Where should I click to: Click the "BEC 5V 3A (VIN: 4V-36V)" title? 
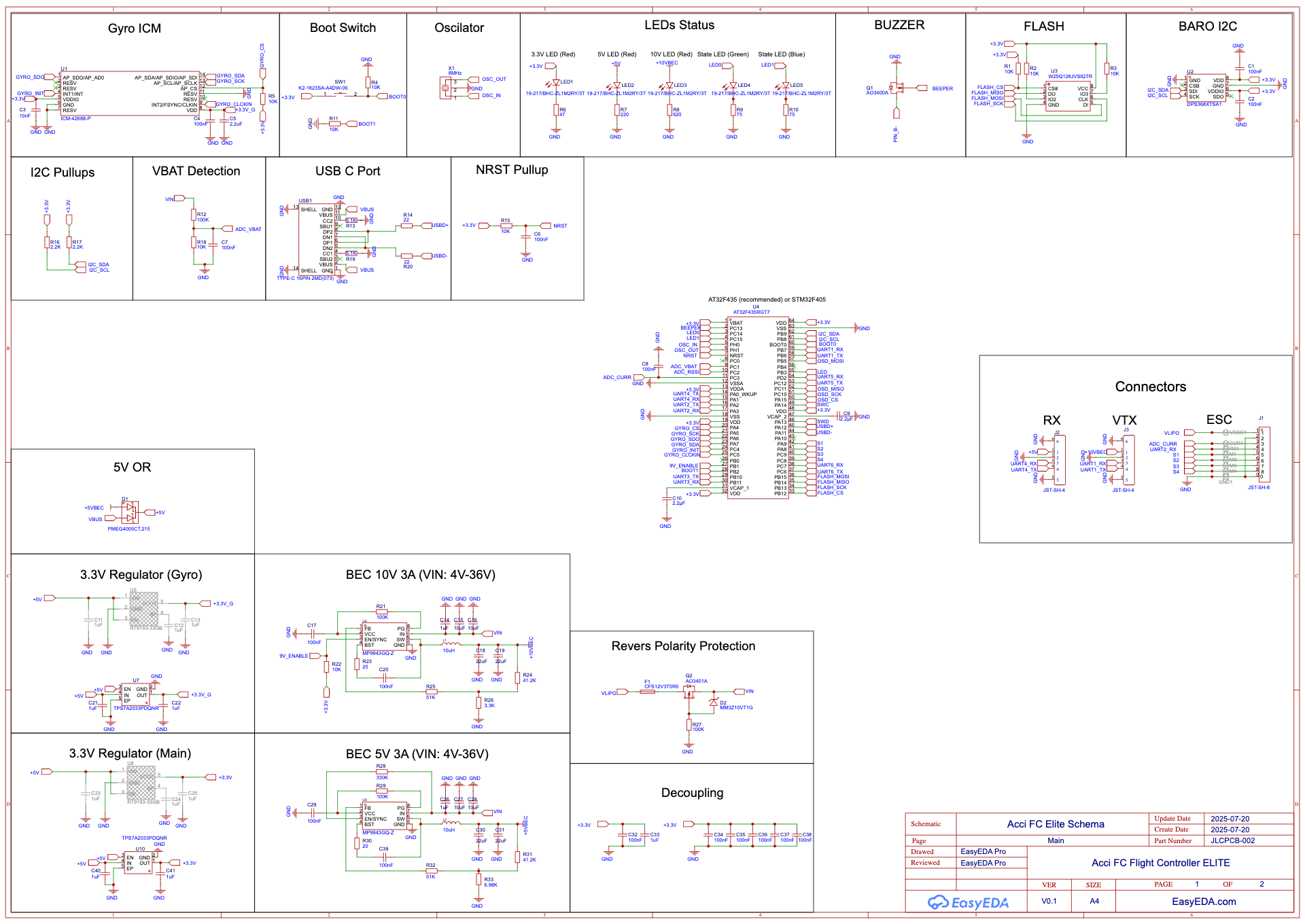coord(417,754)
